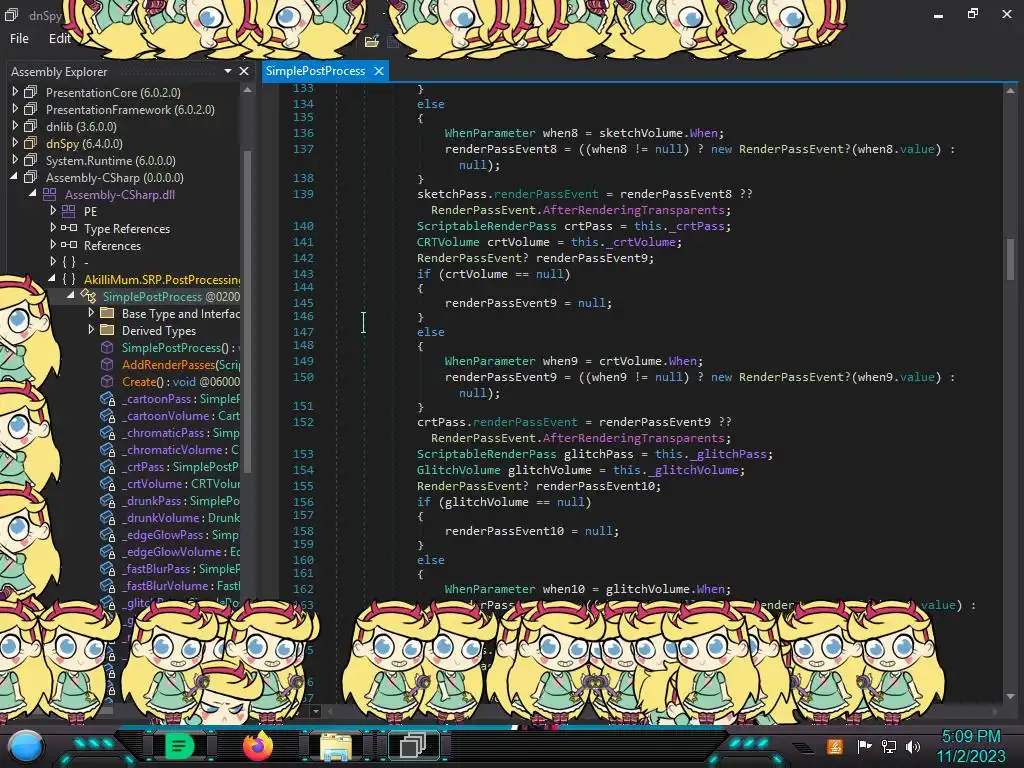Click the dnSpy taskbar button
This screenshot has height=768, width=1024.
(414, 746)
